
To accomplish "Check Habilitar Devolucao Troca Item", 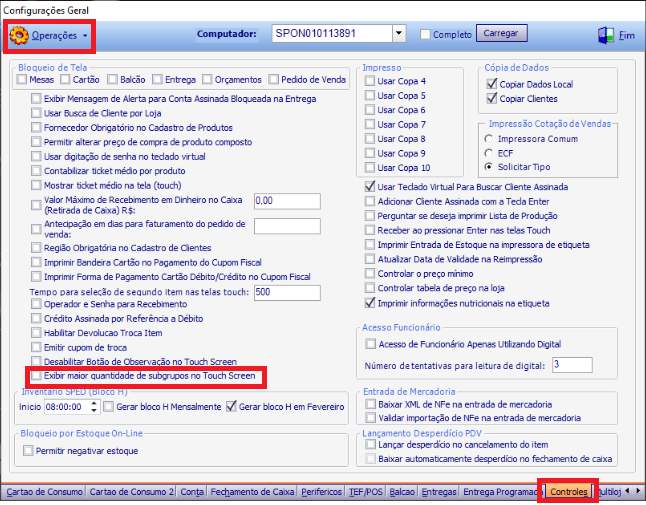I will pos(36,333).
